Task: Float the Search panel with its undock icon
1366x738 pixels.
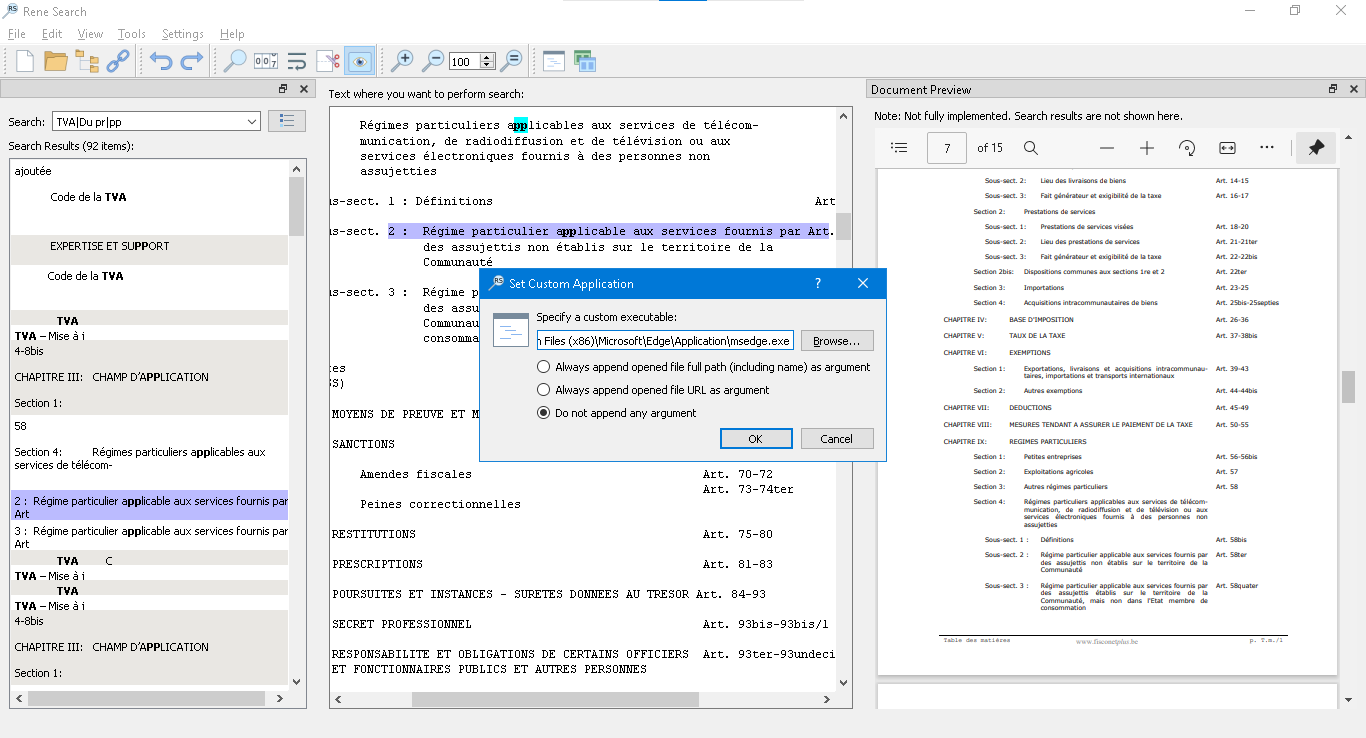Action: [x=283, y=89]
